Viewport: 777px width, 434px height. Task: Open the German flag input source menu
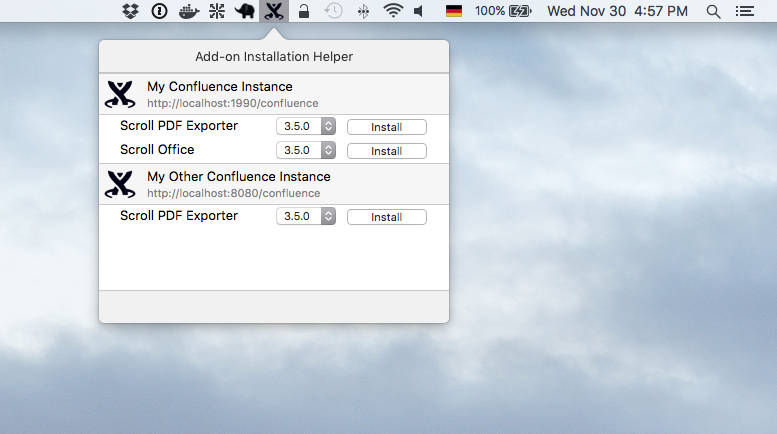coord(454,11)
